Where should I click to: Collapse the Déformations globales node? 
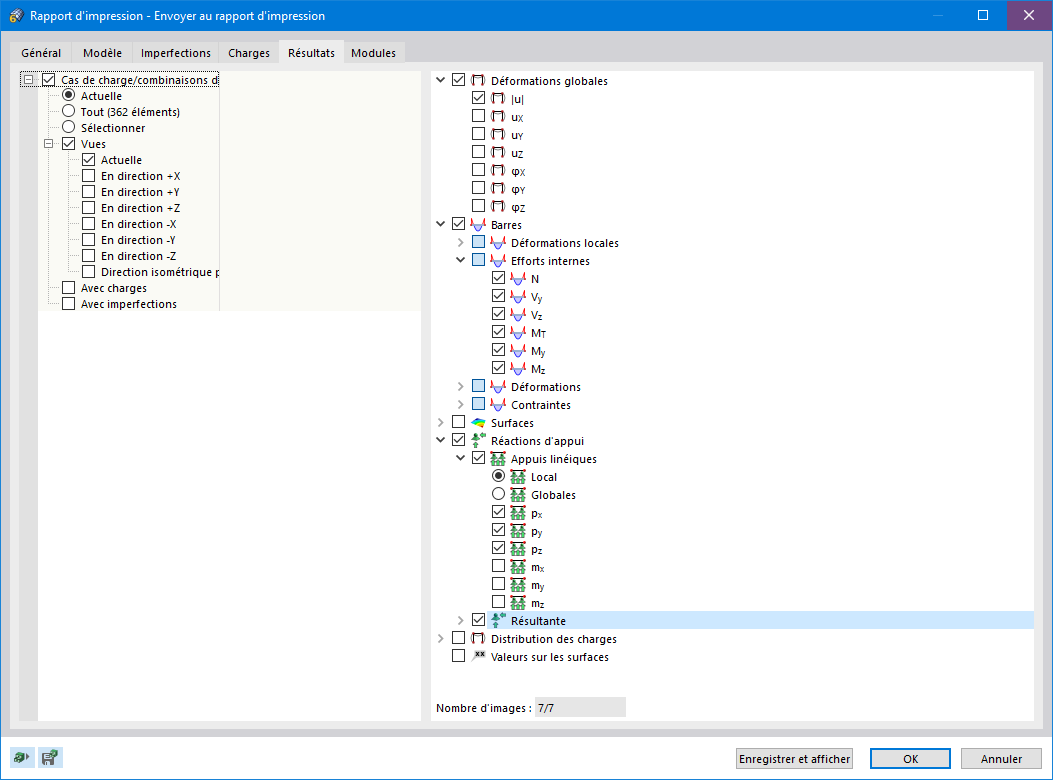[x=441, y=80]
